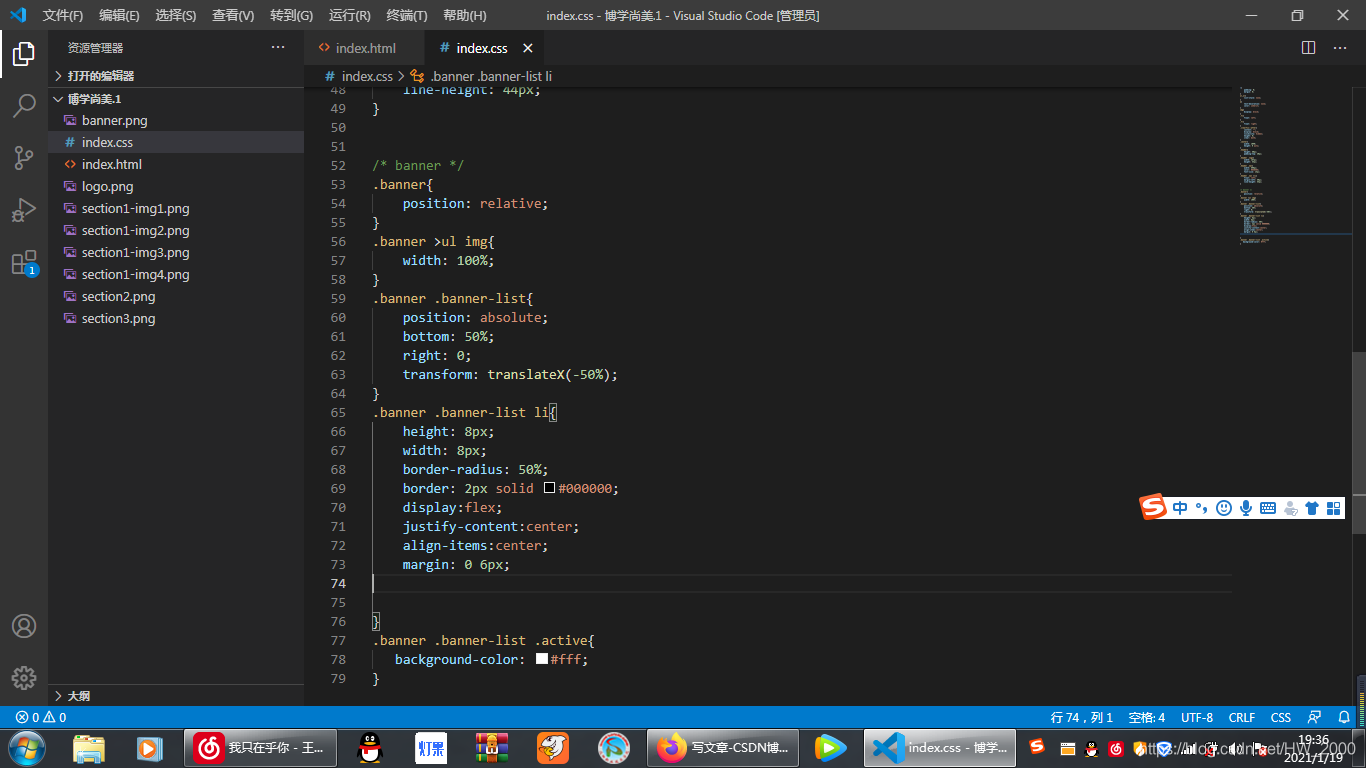The image size is (1366, 768).
Task: Open section1-img1.png file
Action: point(176,208)
